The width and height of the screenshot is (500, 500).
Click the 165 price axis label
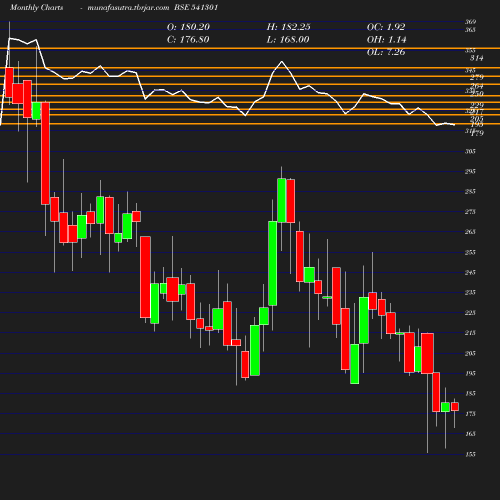coord(470,434)
